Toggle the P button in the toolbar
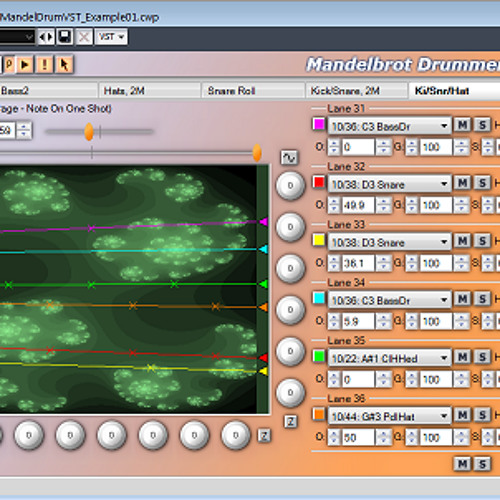 (9, 64)
